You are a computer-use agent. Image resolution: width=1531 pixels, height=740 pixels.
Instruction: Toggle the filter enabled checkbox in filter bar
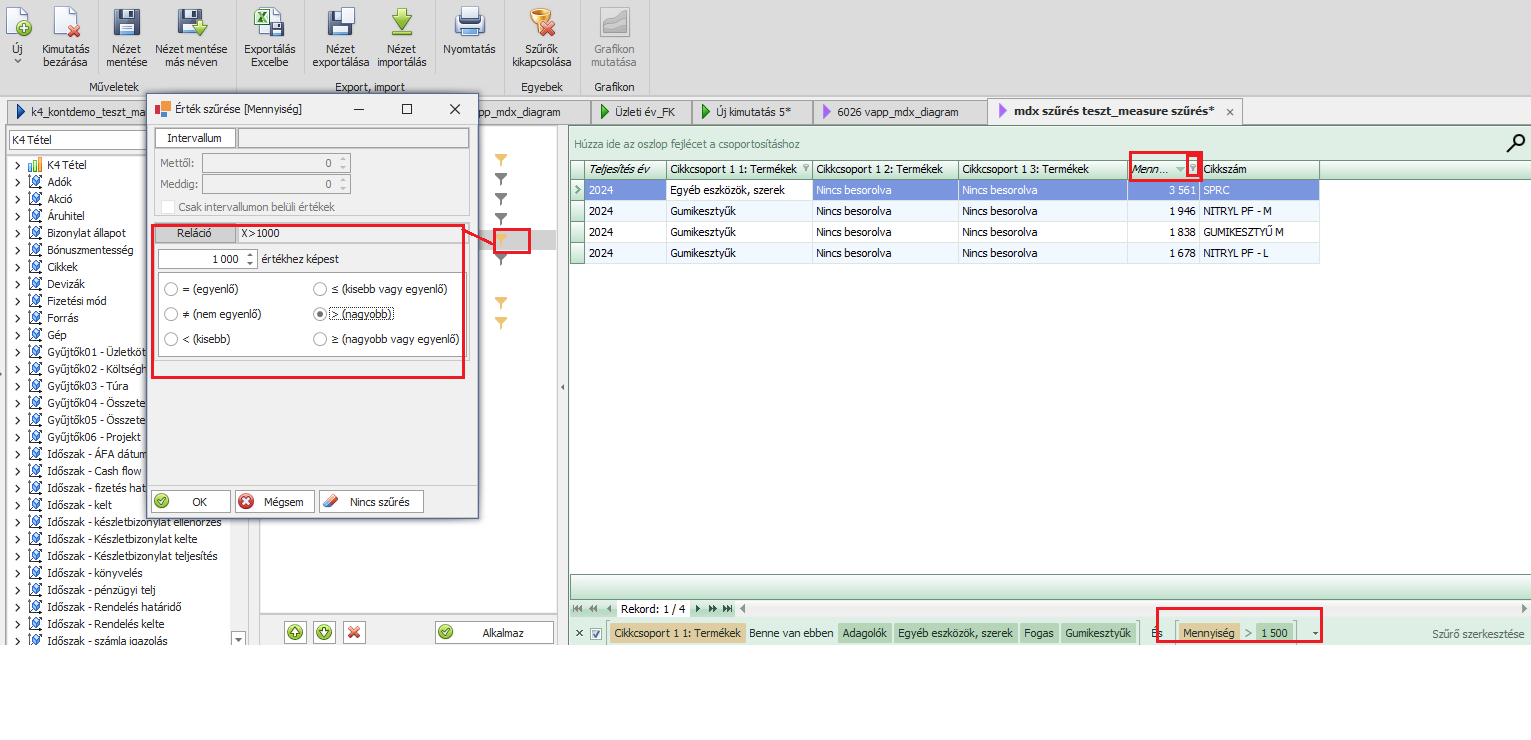click(596, 633)
